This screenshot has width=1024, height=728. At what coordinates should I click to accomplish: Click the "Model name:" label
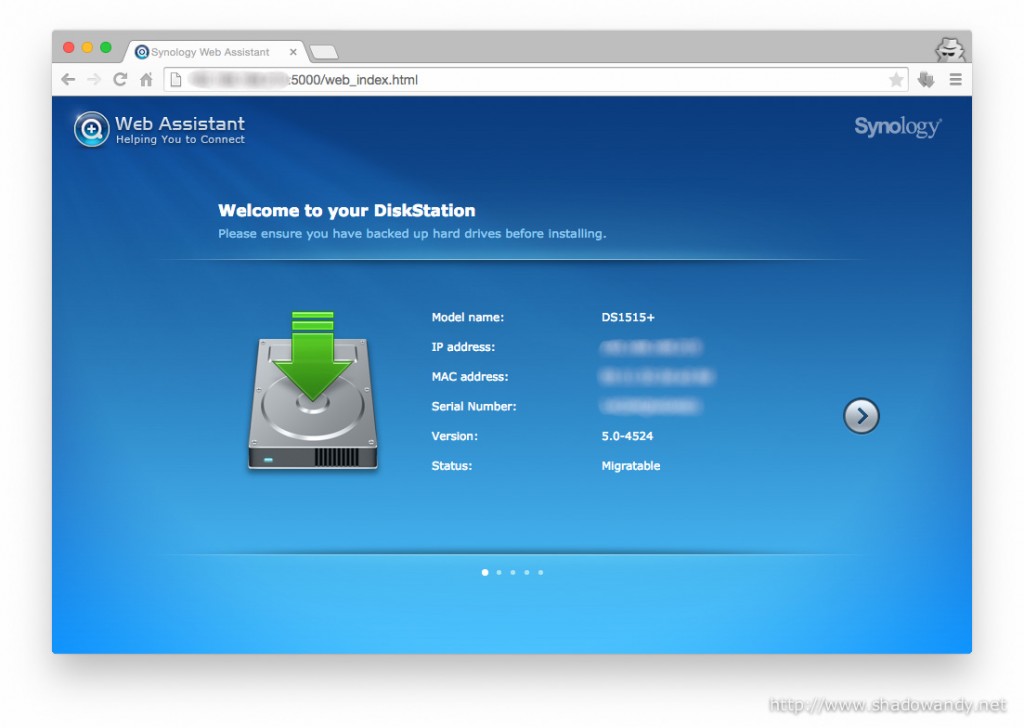(468, 317)
